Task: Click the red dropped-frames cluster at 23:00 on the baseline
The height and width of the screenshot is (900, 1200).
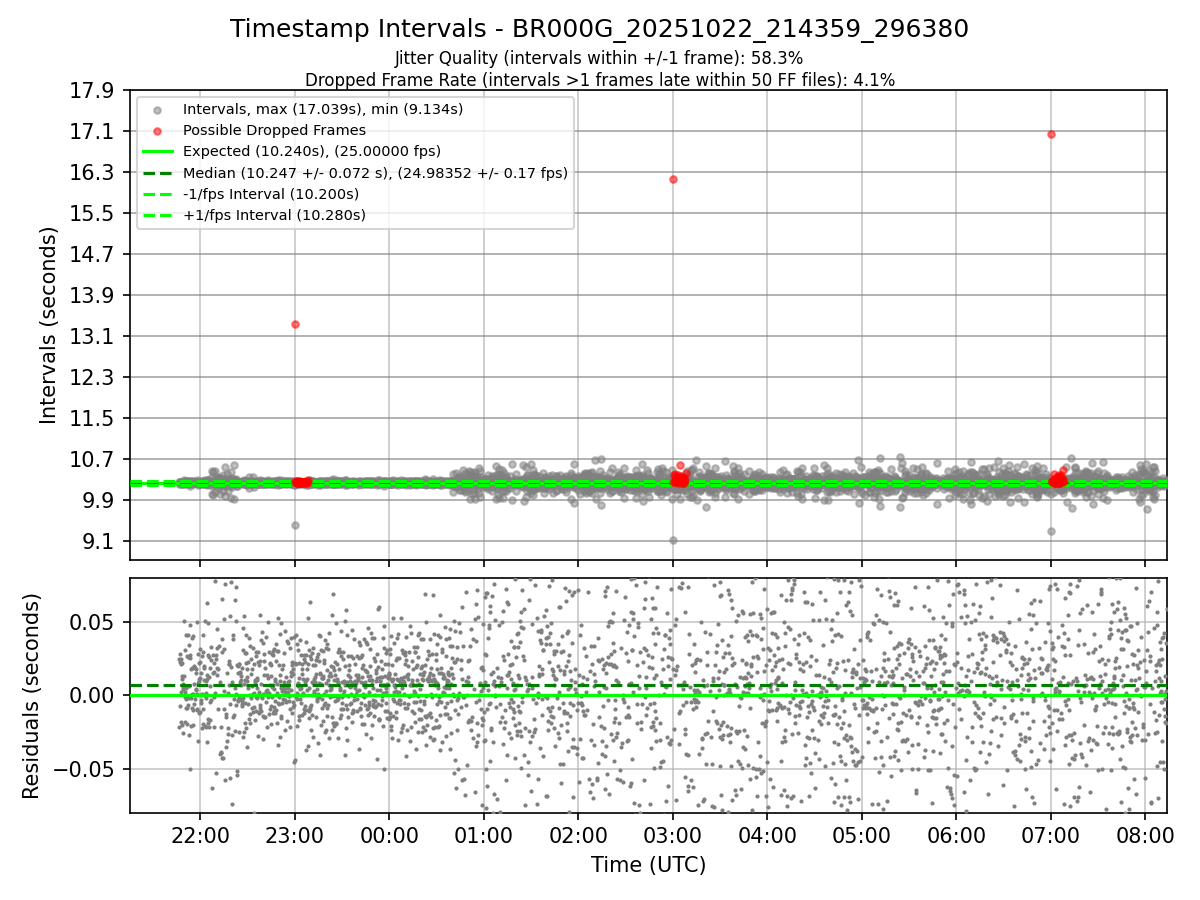Action: pos(301,482)
